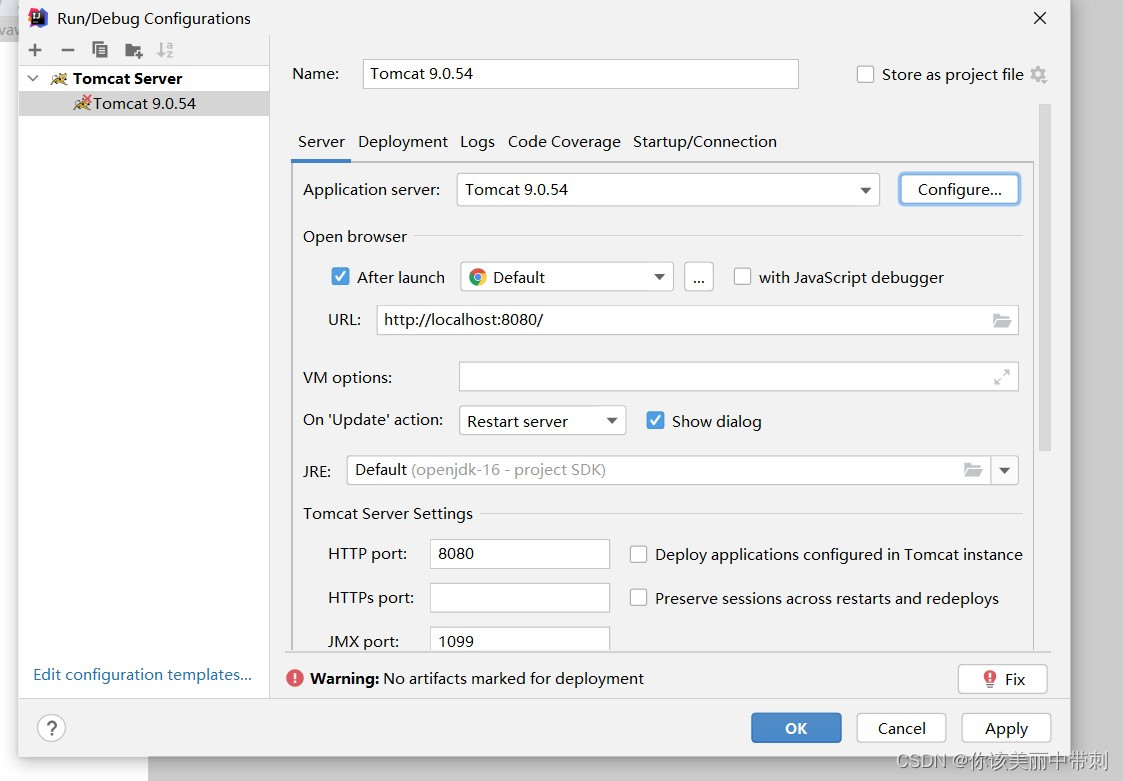Click the 'Tomcat Server Settings' section heading
Screen dimensions: 1123x781
pos(387,514)
